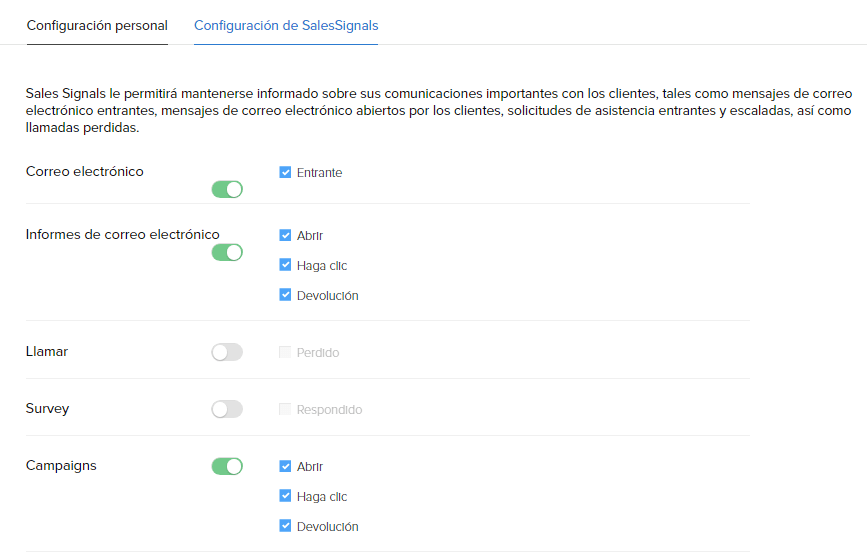Screen dimensions: 867x552
Task: Uncheck Haga clic under Informes de correo electrónico
Action: [286, 266]
